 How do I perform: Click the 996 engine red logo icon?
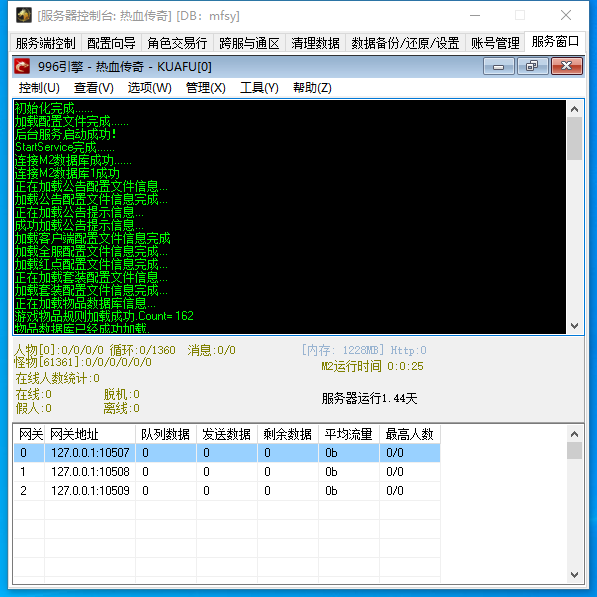(x=22, y=67)
